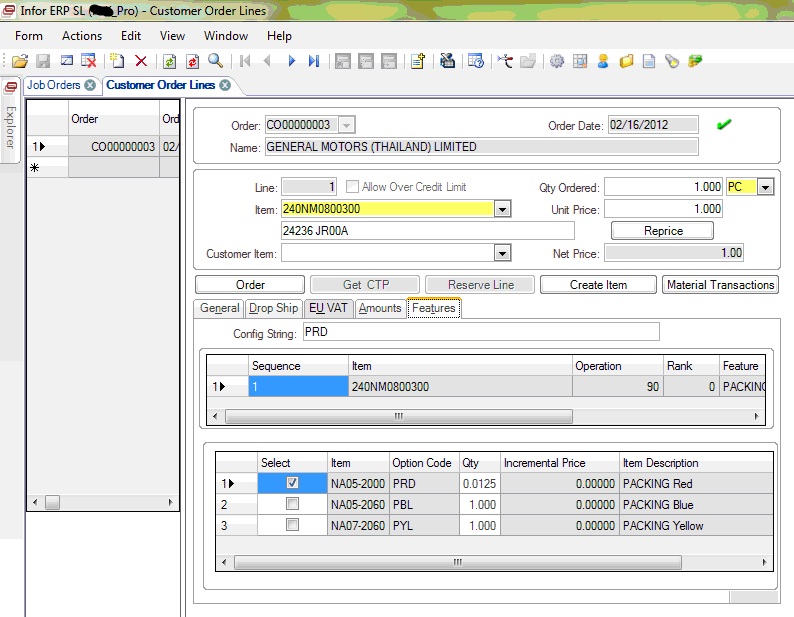Close the Job Orders tab
This screenshot has height=617, width=794.
tap(90, 85)
